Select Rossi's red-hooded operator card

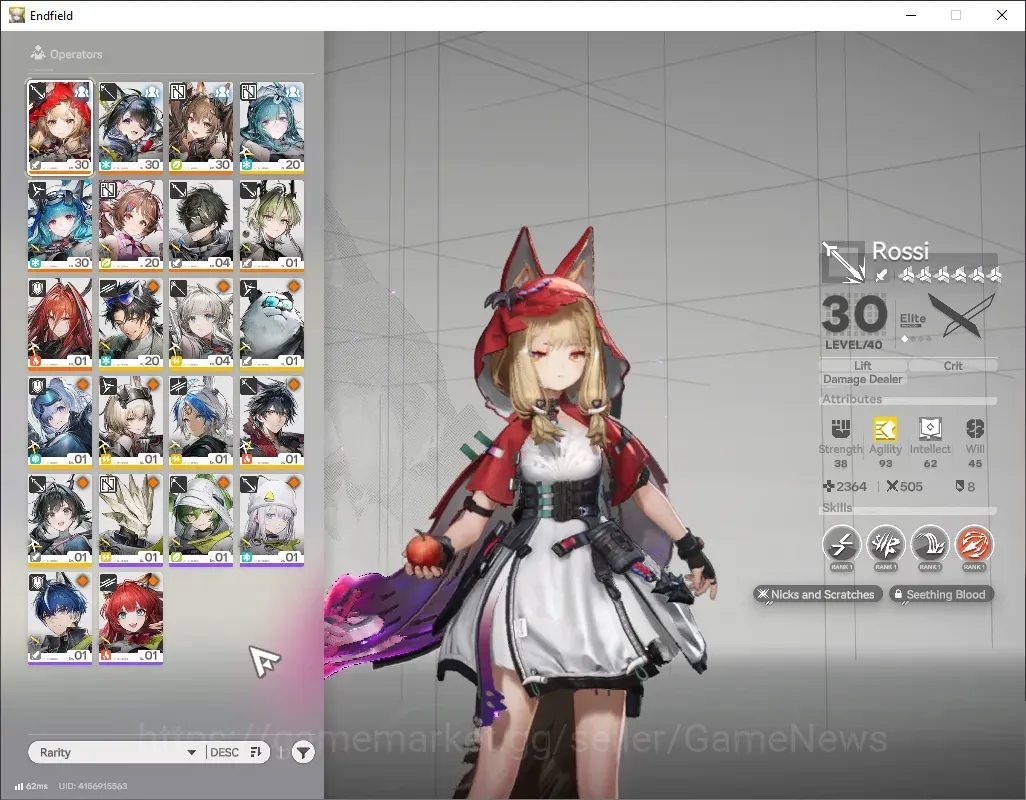coord(60,128)
